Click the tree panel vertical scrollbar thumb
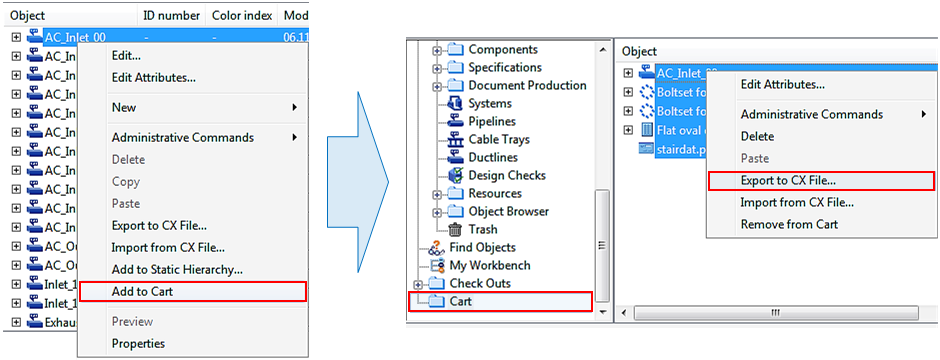Screen dimensions: 940x360 pyautogui.click(x=602, y=245)
